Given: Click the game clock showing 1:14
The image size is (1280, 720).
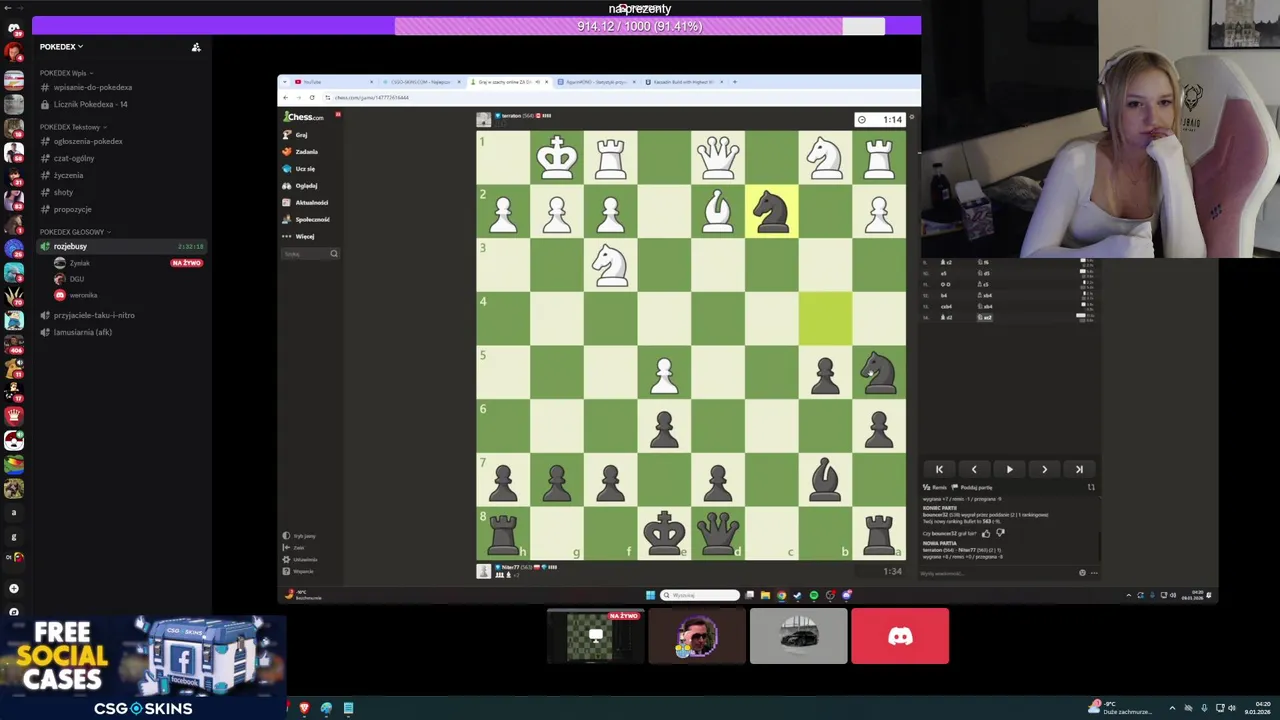Looking at the screenshot, I should (x=881, y=120).
